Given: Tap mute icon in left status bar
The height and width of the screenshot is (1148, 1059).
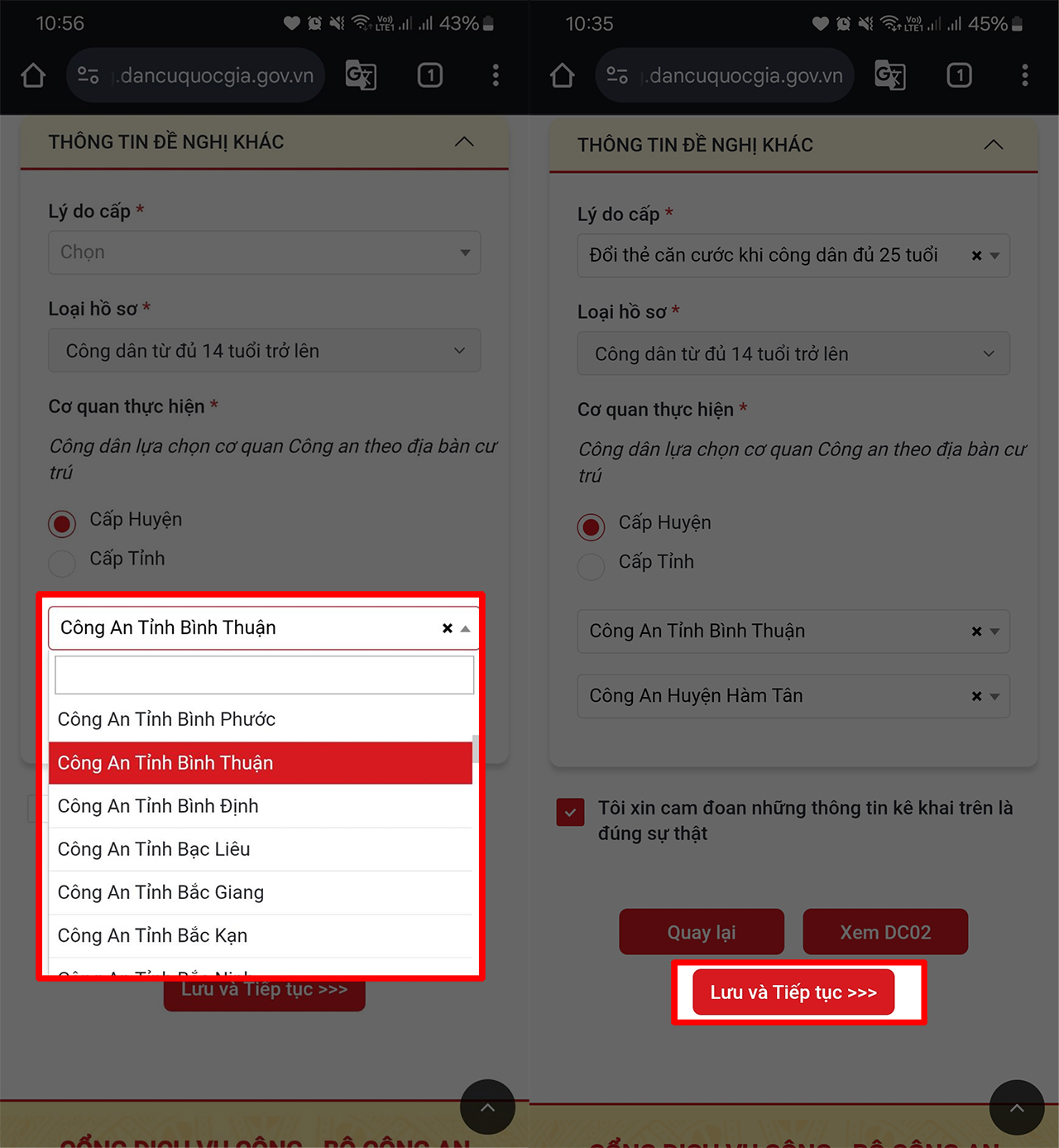Looking at the screenshot, I should tap(337, 23).
